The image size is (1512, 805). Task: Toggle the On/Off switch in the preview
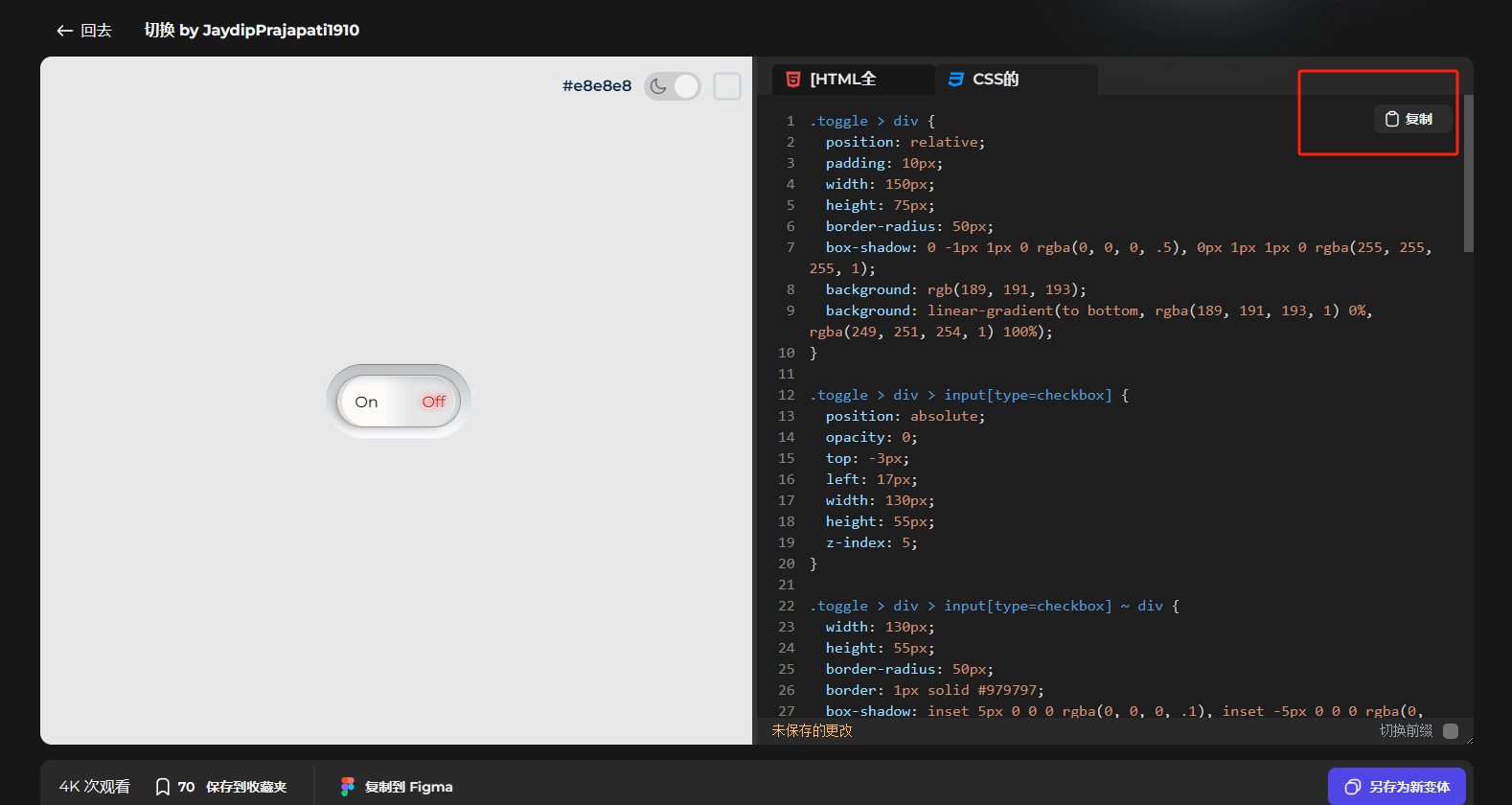click(399, 402)
